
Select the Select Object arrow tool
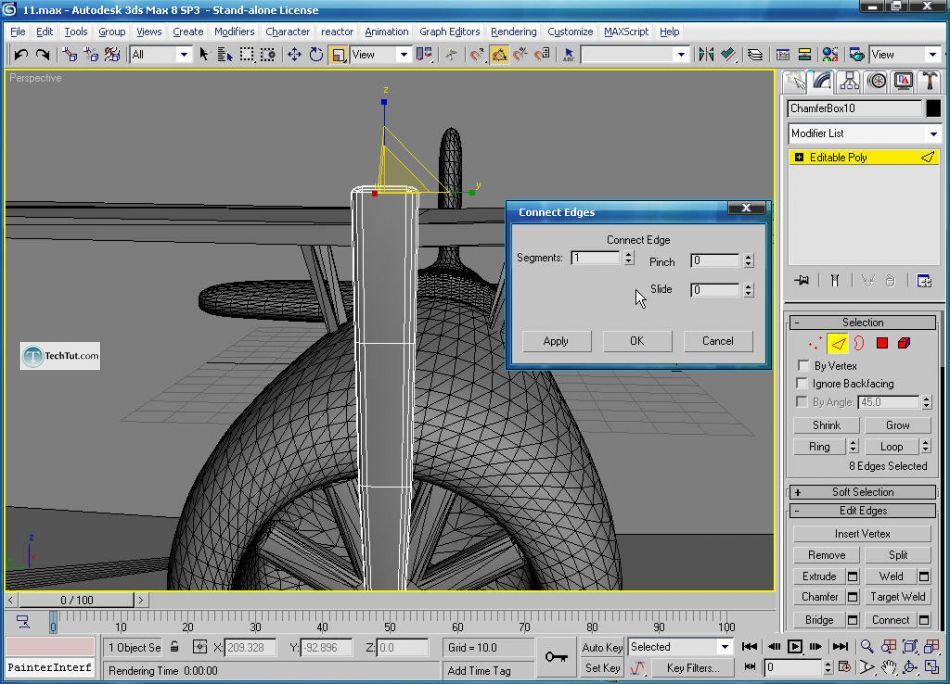tap(204, 55)
